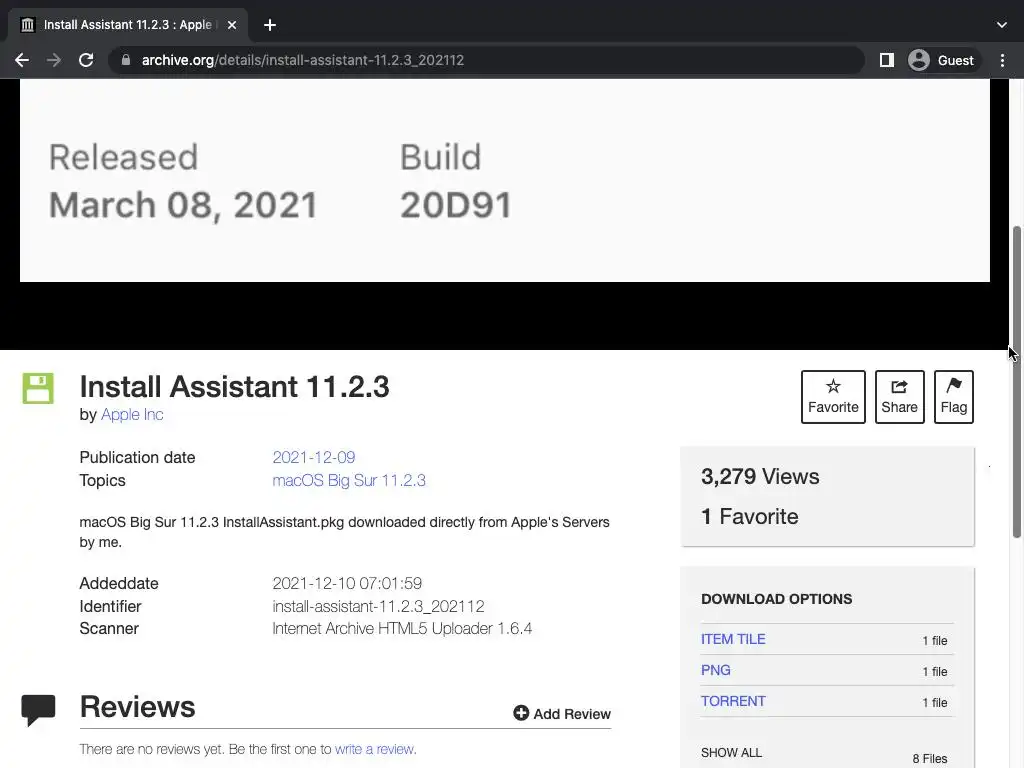1024x768 pixels.
Task: Click the preview image showing Build 20D91
Action: [504, 181]
